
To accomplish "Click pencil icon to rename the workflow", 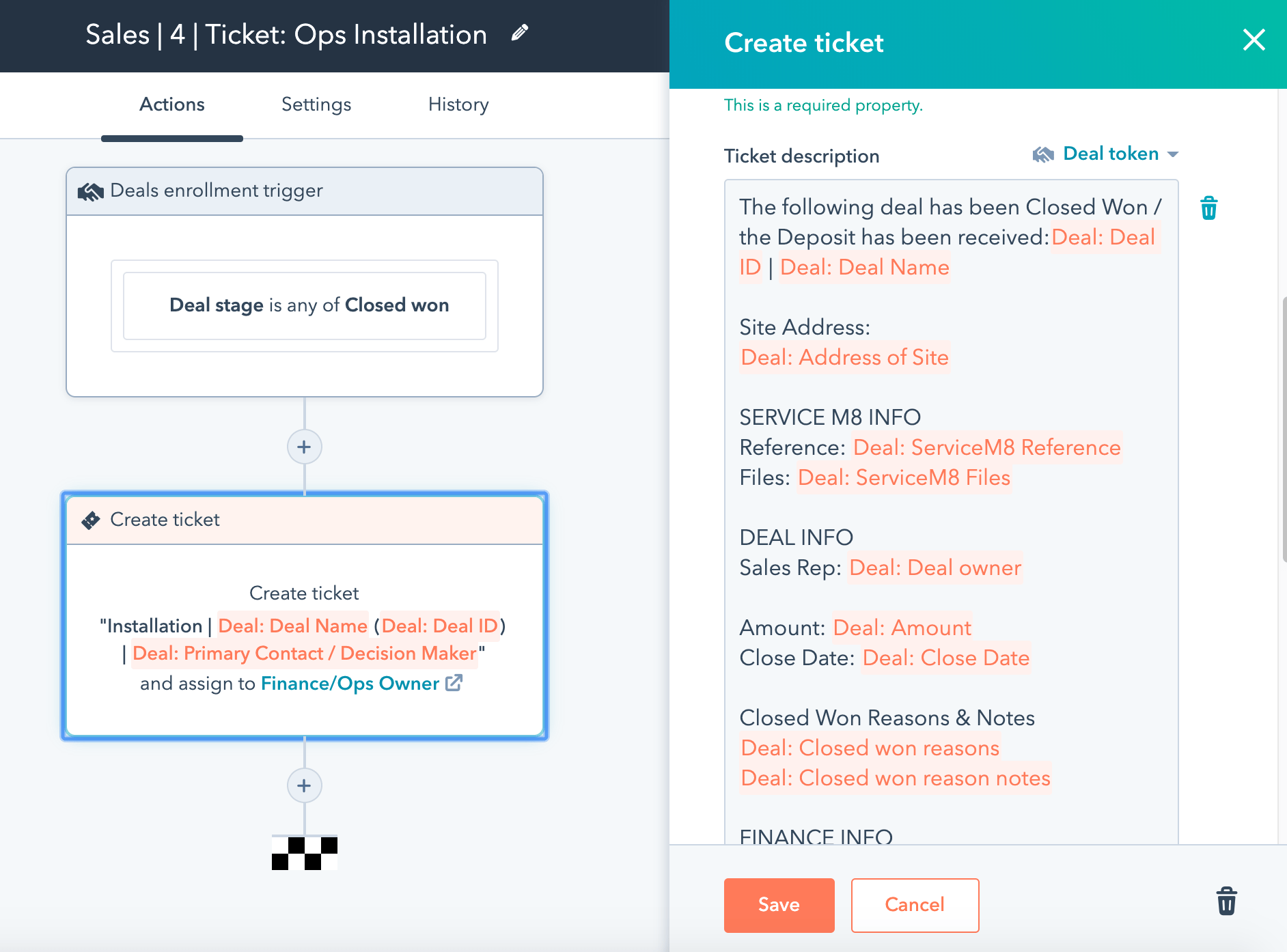I will tap(520, 32).
